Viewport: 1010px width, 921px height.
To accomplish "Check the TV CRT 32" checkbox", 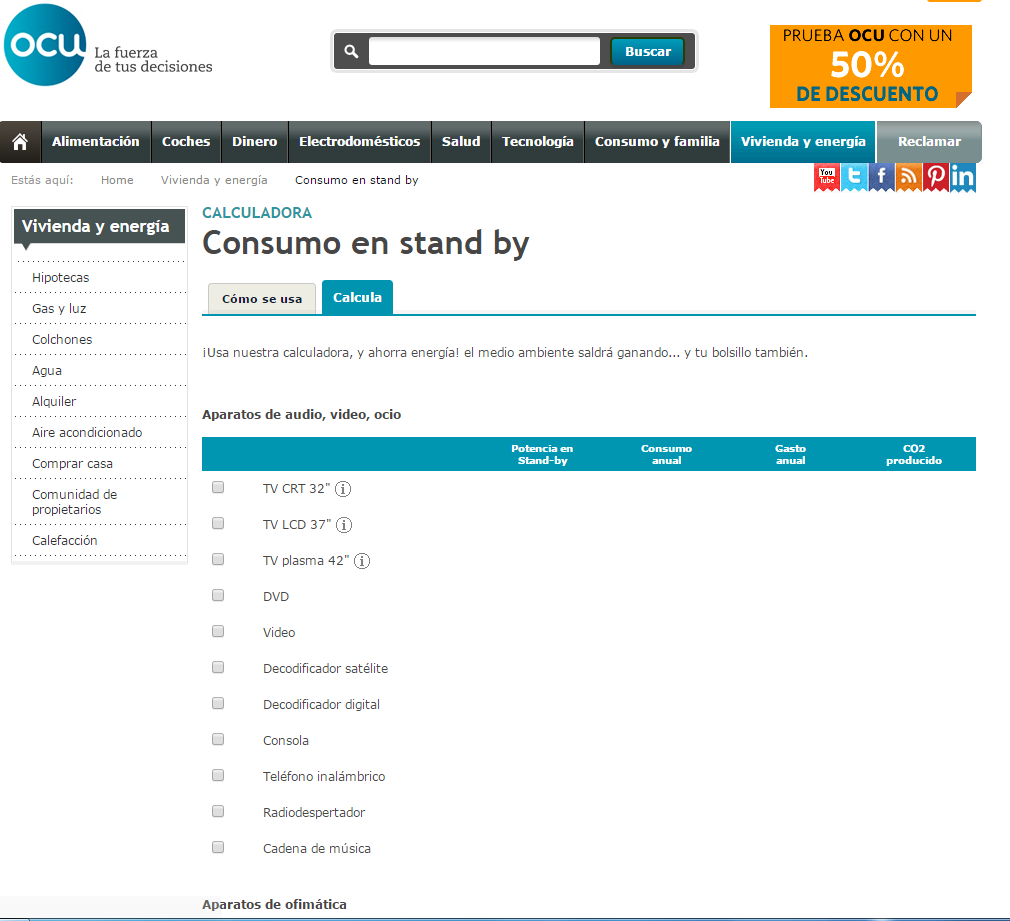I will [x=218, y=488].
